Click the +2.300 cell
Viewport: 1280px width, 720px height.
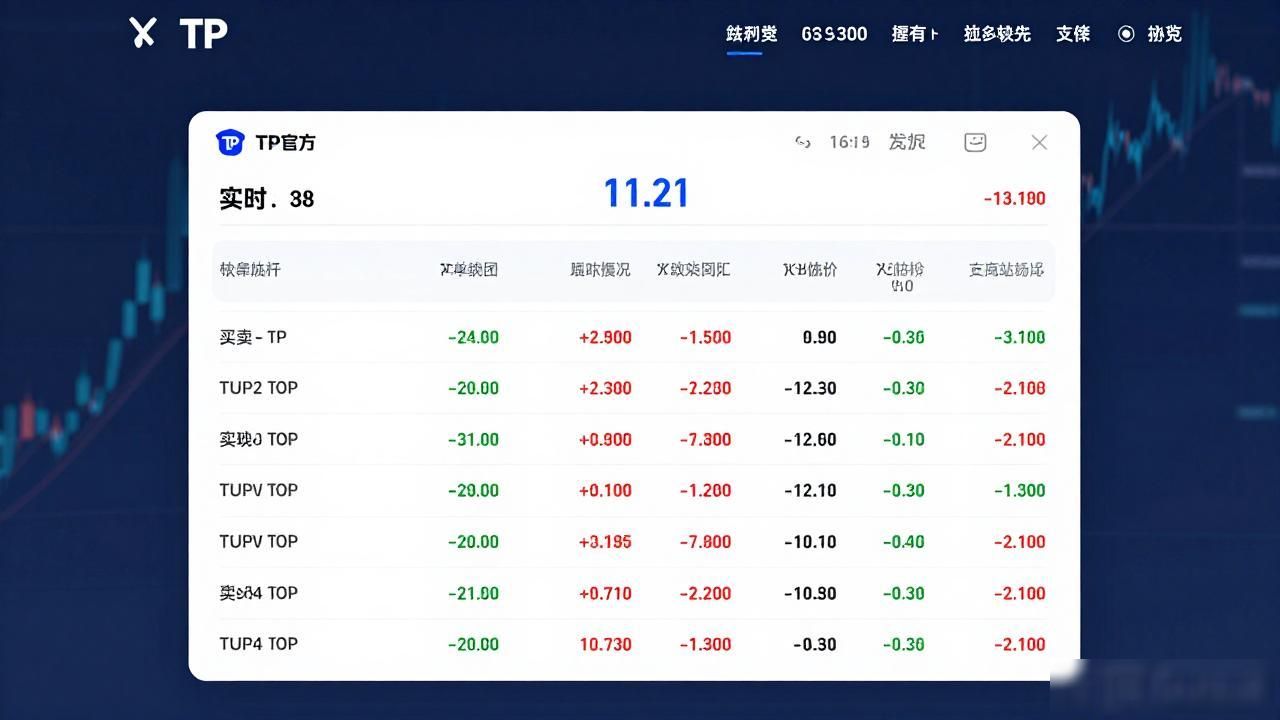(x=605, y=388)
